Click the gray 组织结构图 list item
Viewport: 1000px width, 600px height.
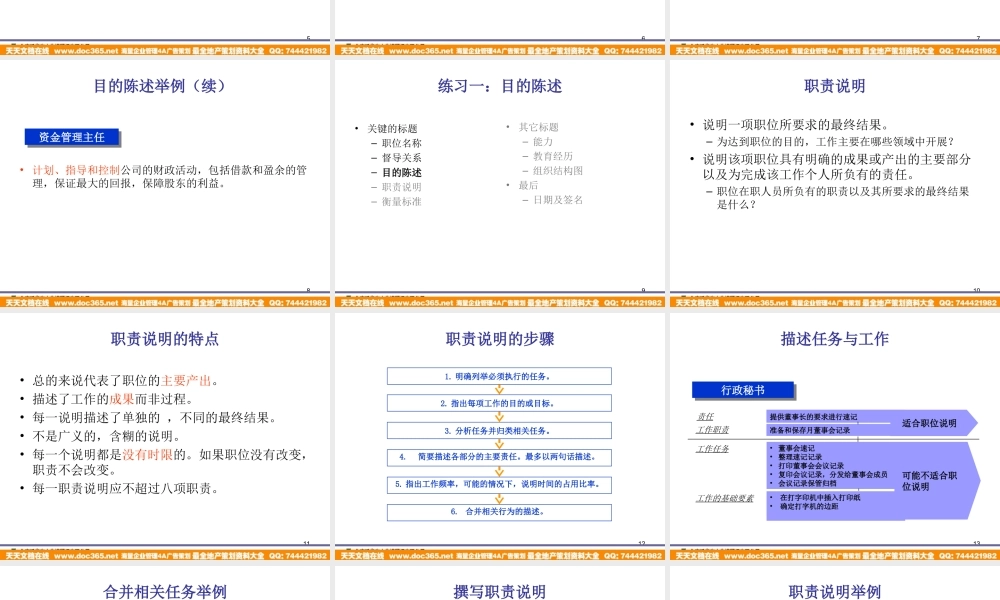558,170
